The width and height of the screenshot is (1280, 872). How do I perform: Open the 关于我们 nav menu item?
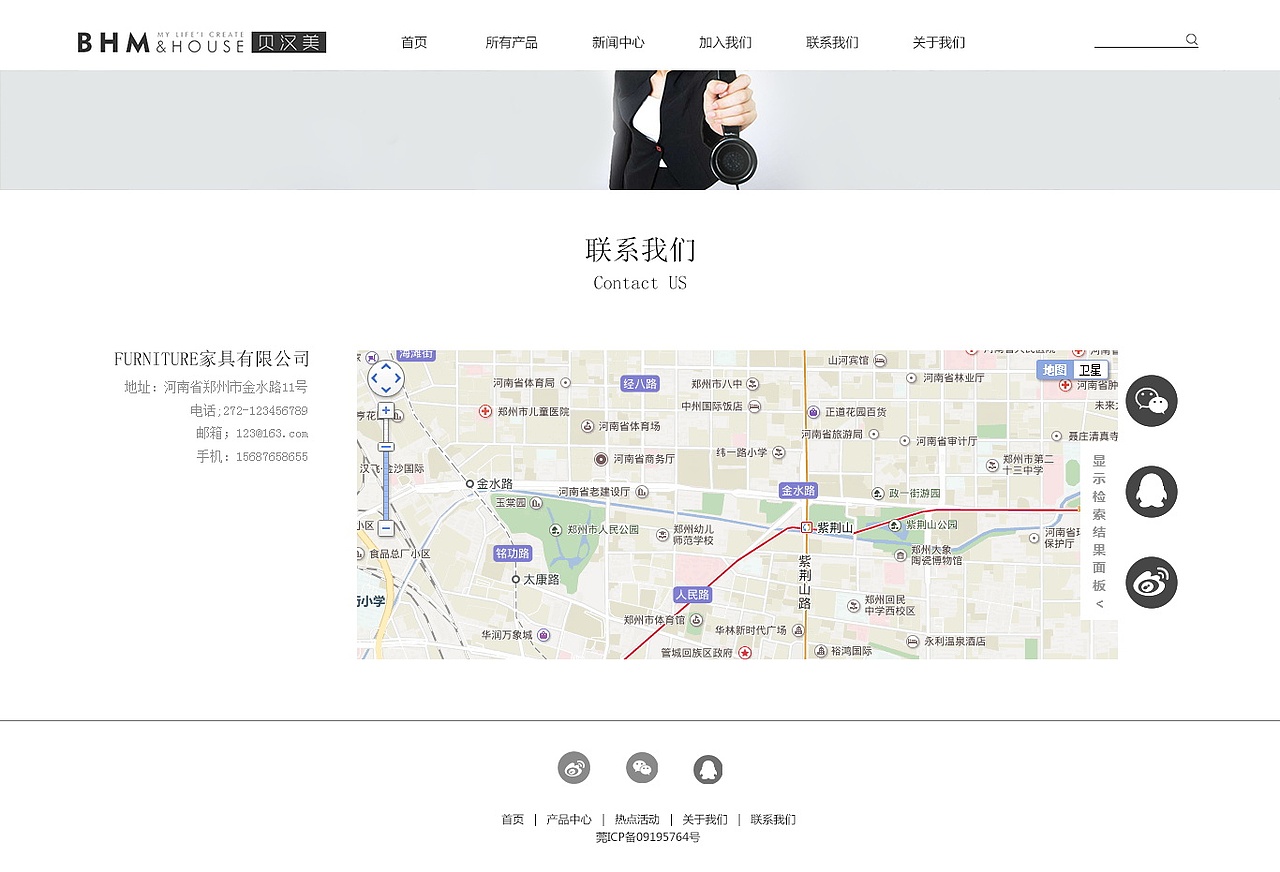[x=939, y=43]
